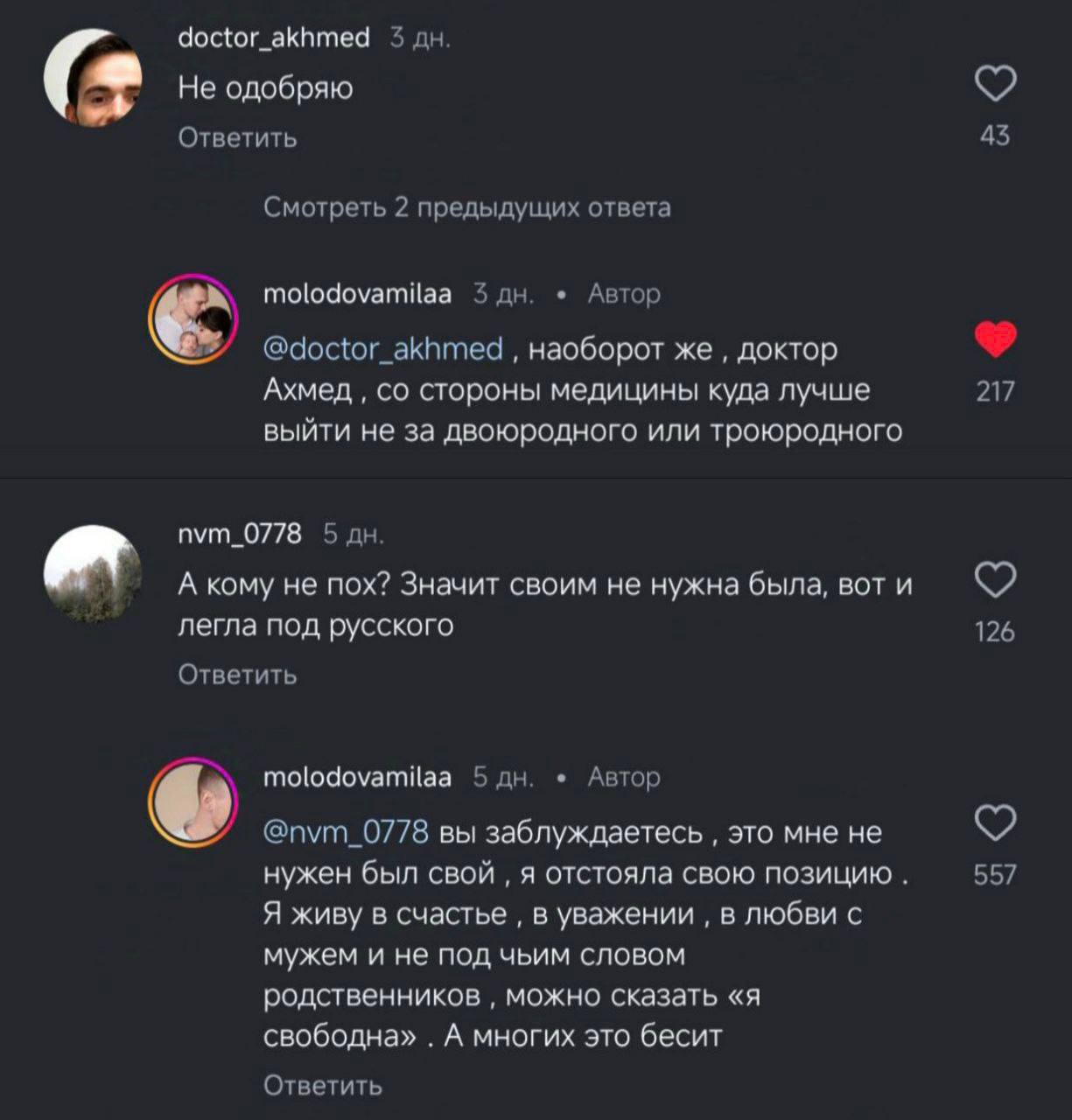View the 126 likes count on nvm_0778's comment
This screenshot has height=1120, width=1072.
click(995, 632)
